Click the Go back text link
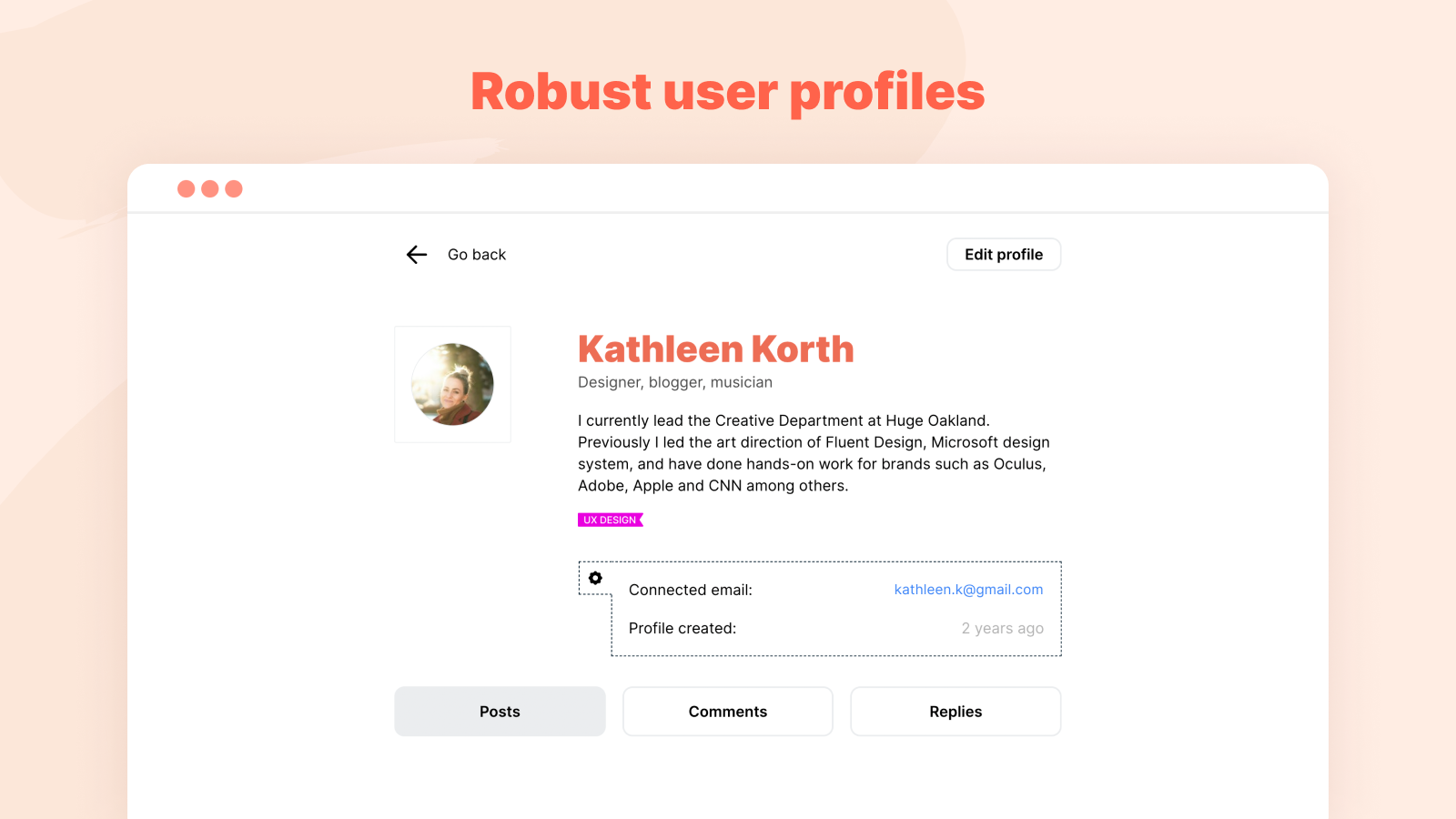Viewport: 1456px width, 819px height. (477, 255)
